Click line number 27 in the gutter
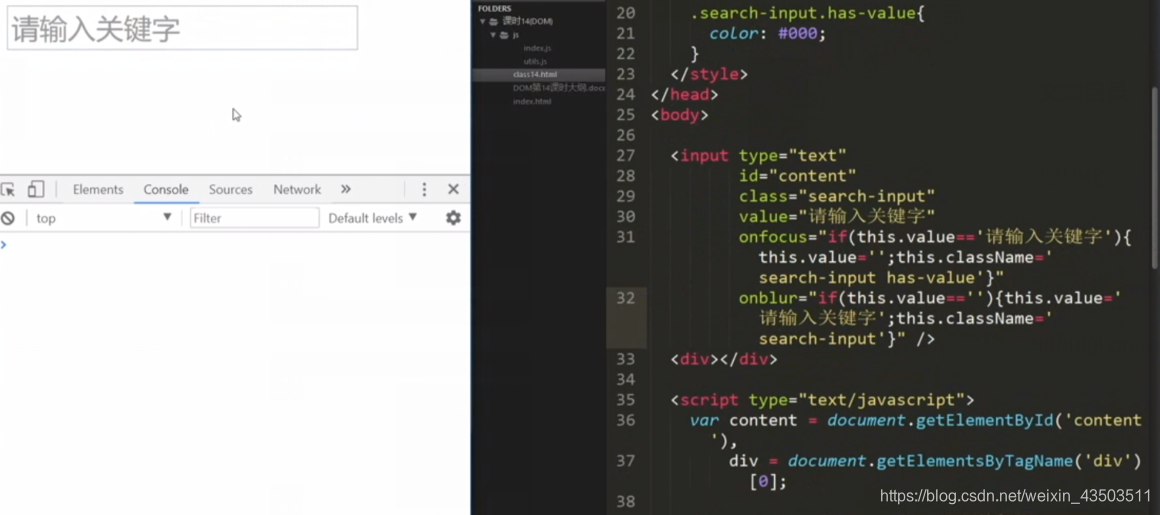1160x515 pixels. (625, 155)
